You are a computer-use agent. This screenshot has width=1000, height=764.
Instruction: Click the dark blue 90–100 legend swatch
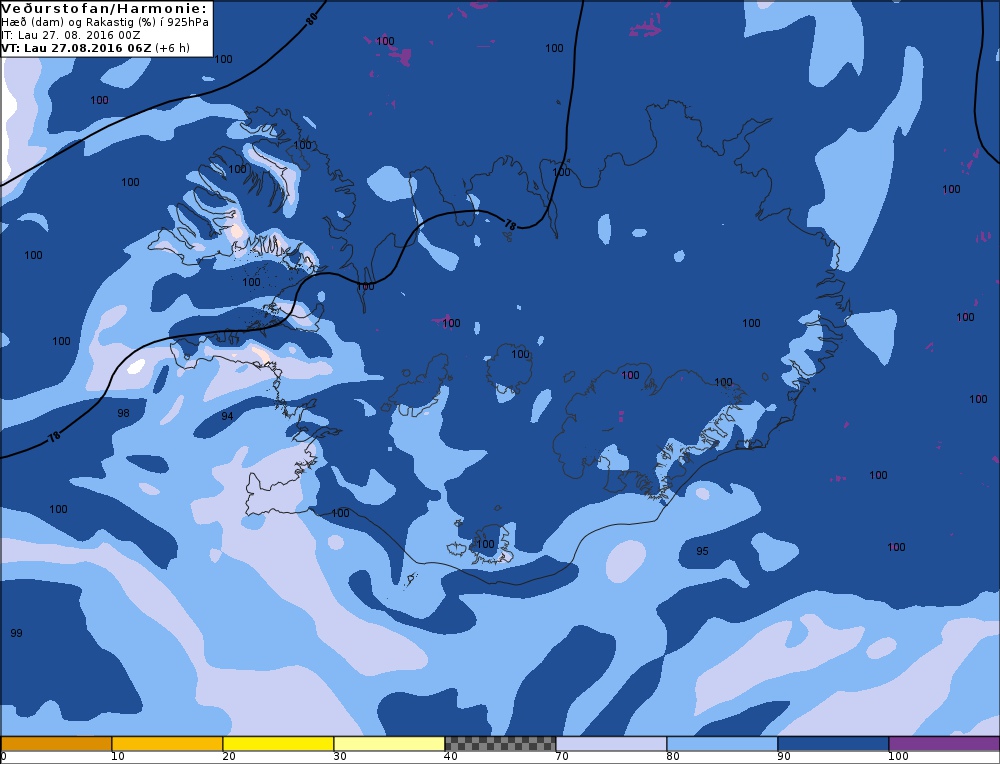point(833,744)
